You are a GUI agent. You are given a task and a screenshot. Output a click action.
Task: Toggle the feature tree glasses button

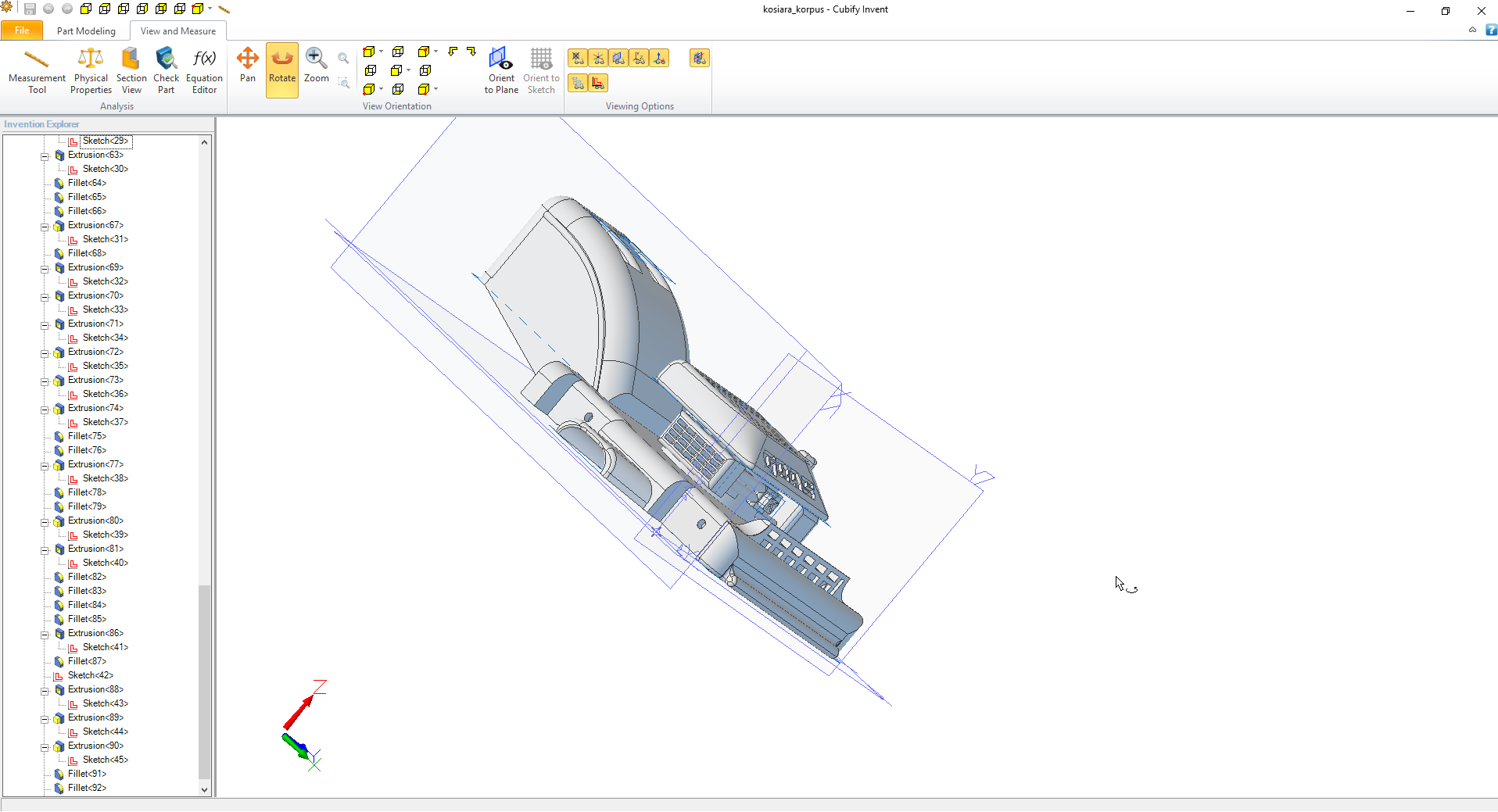(x=578, y=83)
